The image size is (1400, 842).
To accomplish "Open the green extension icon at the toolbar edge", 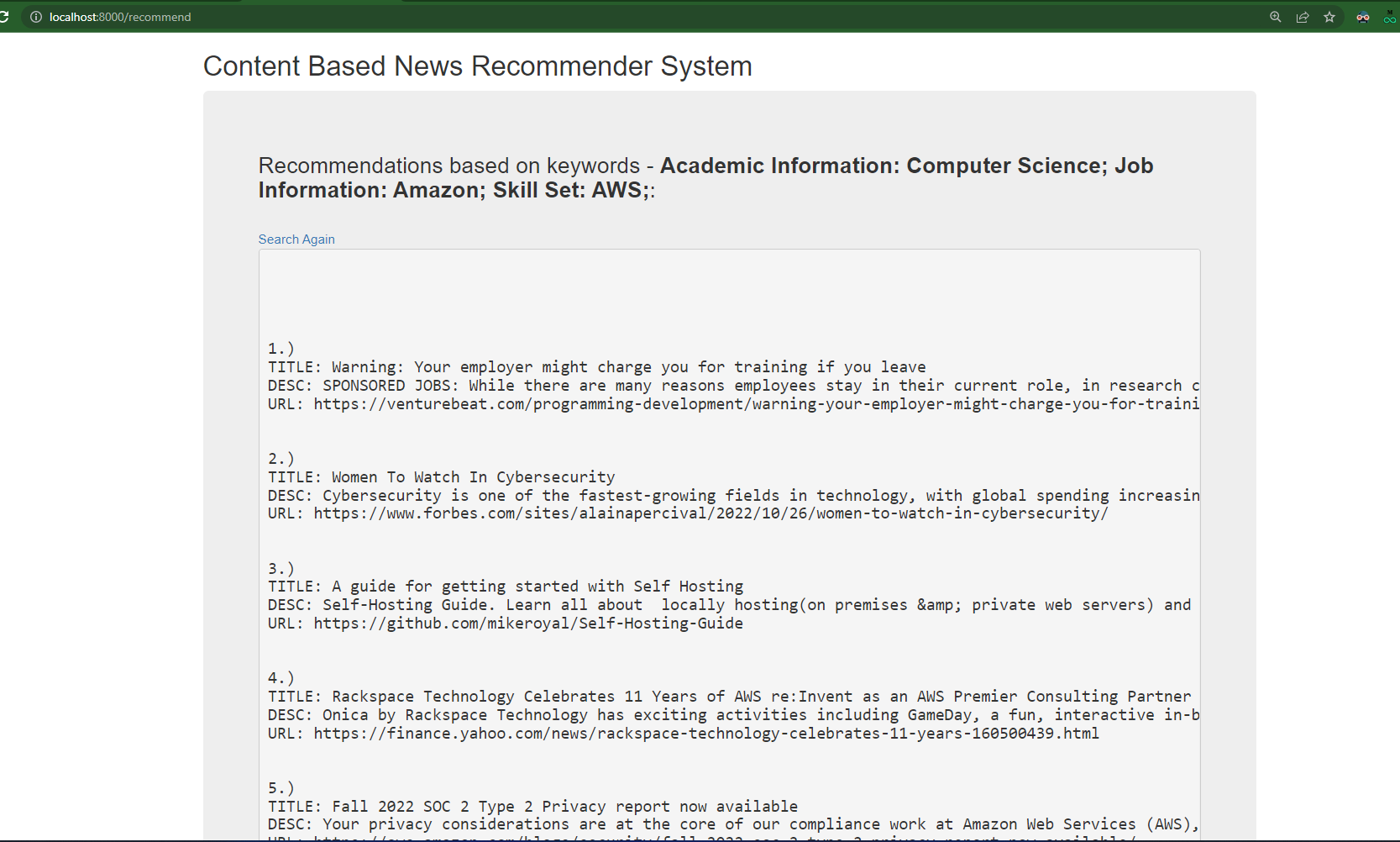I will point(1390,17).
